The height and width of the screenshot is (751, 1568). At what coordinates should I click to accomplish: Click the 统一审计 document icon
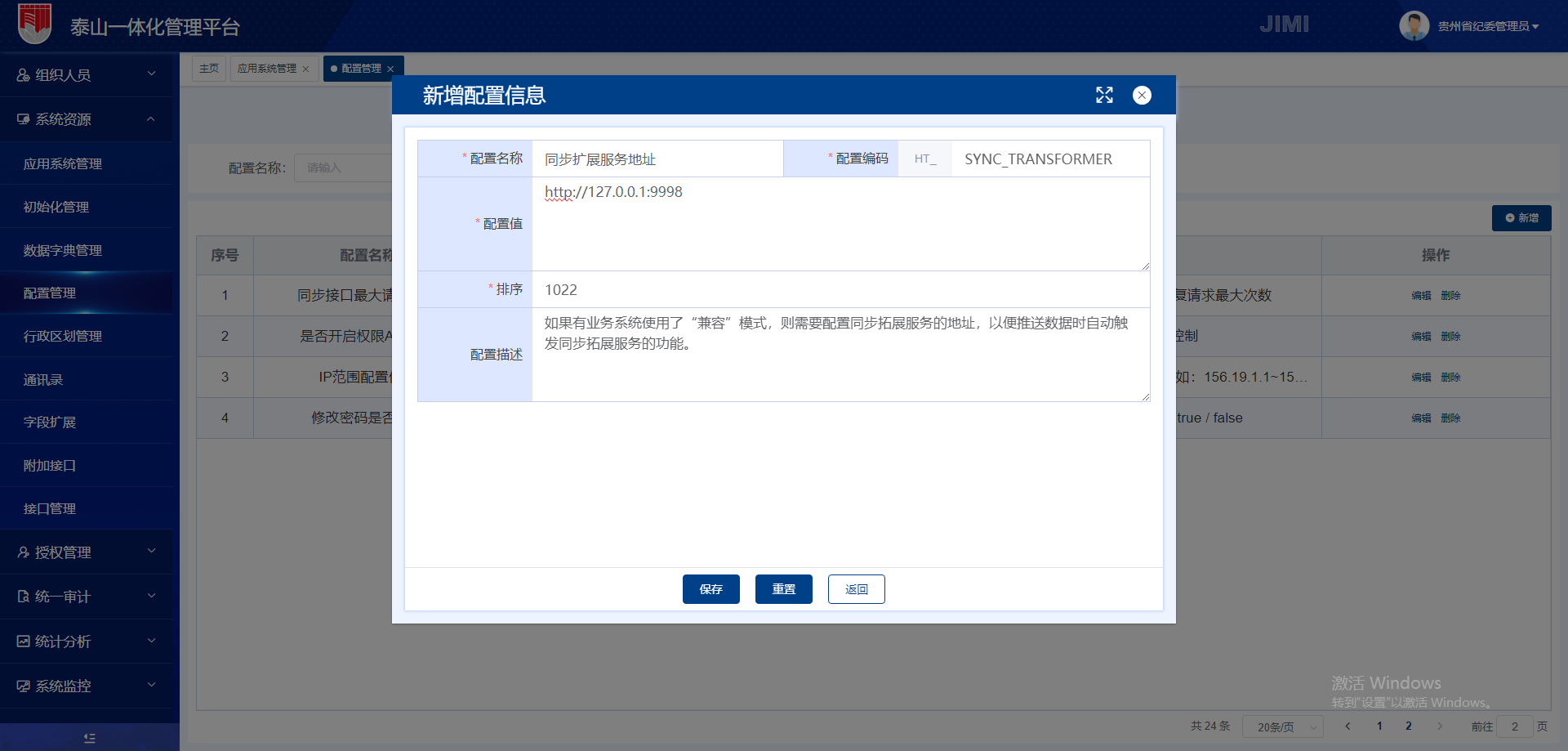pos(23,597)
